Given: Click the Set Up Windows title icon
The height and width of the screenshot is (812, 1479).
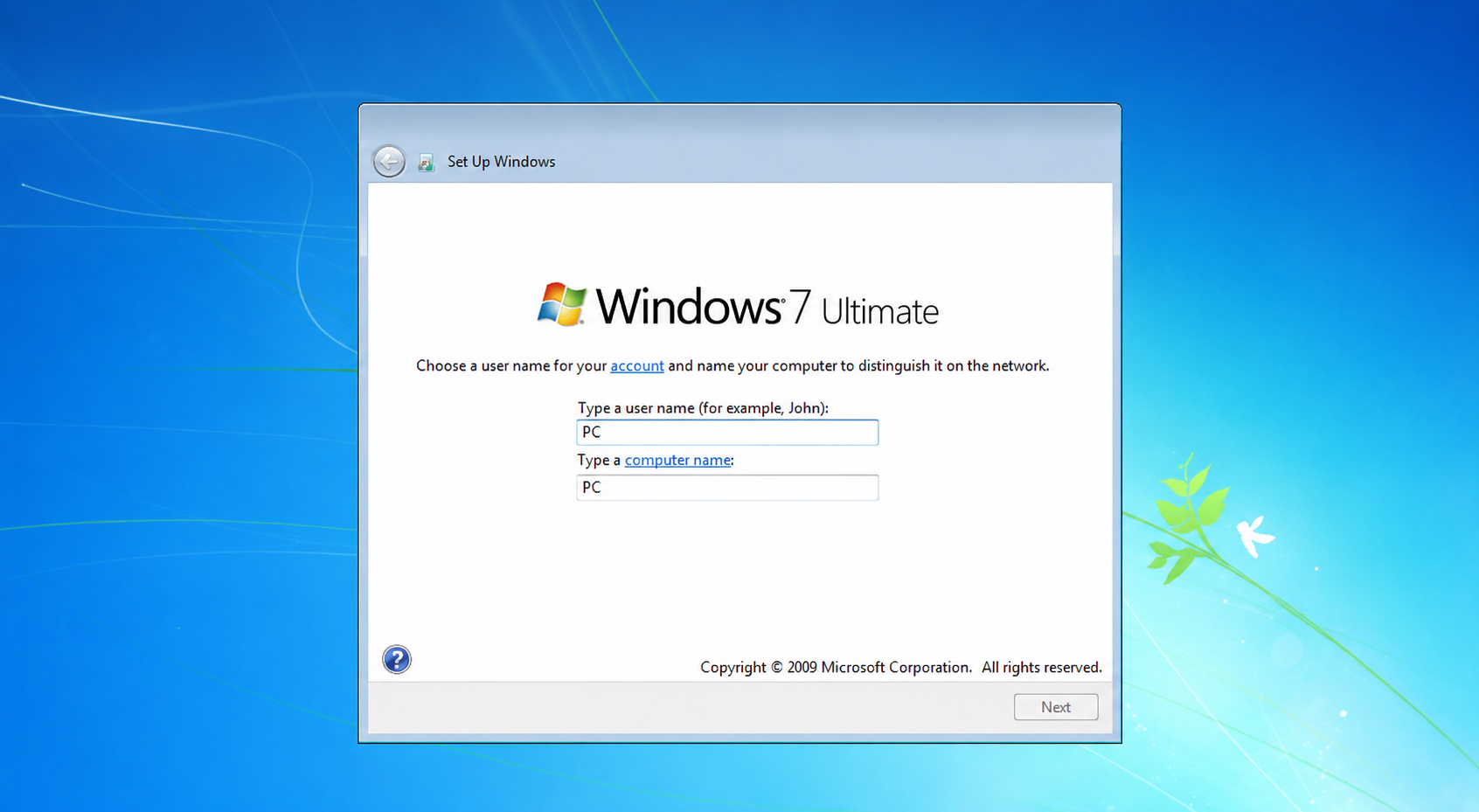Looking at the screenshot, I should coord(427,162).
